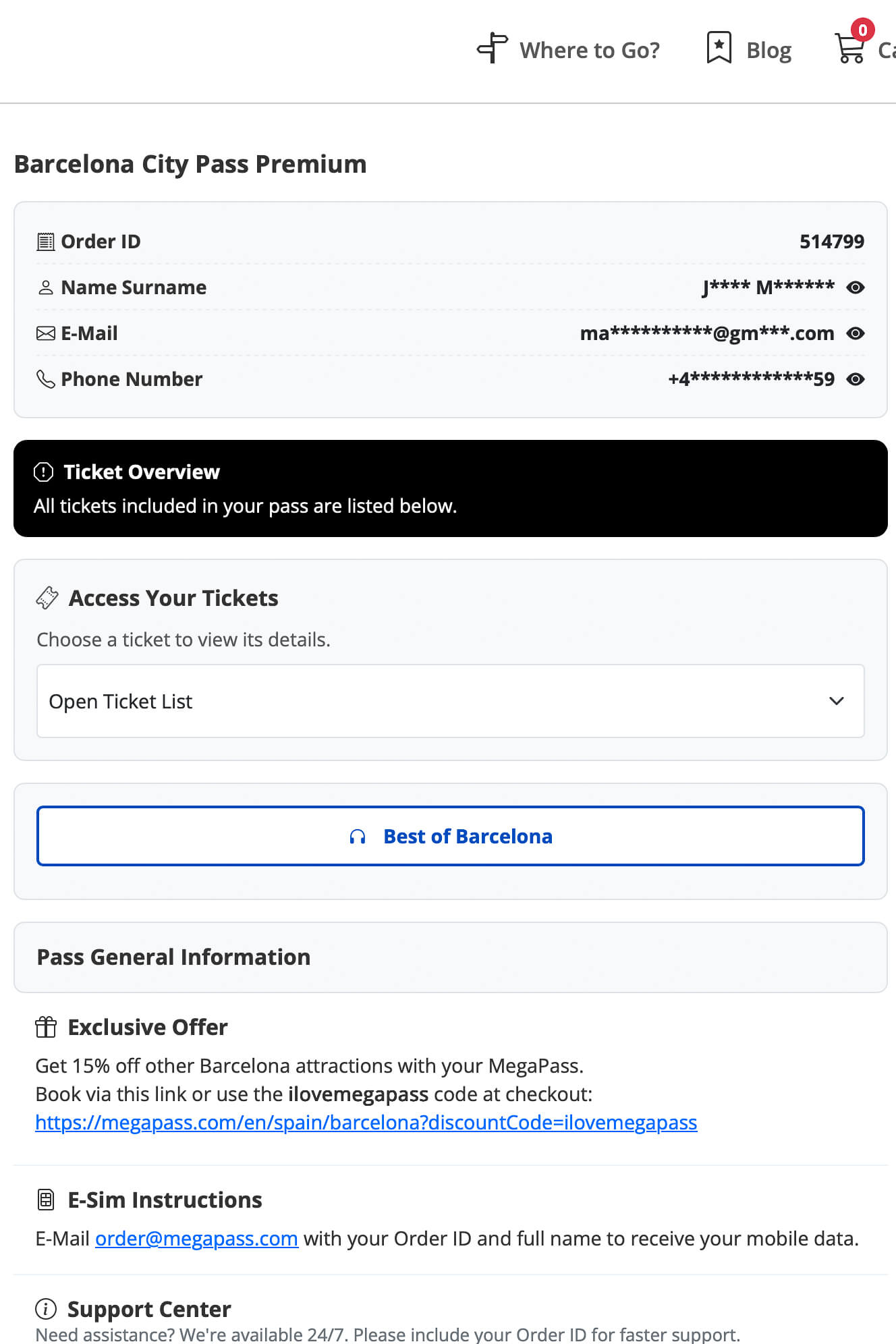Click the bookmark star Blog icon
The width and height of the screenshot is (896, 1344).
tap(719, 49)
